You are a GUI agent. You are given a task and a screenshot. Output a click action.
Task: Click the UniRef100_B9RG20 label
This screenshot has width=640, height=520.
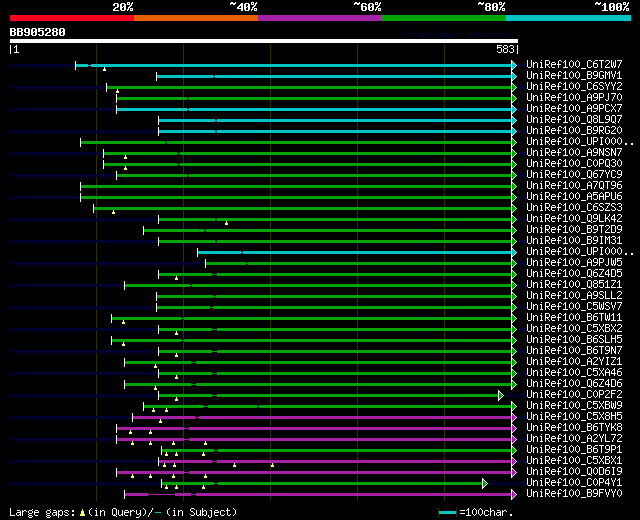point(574,131)
